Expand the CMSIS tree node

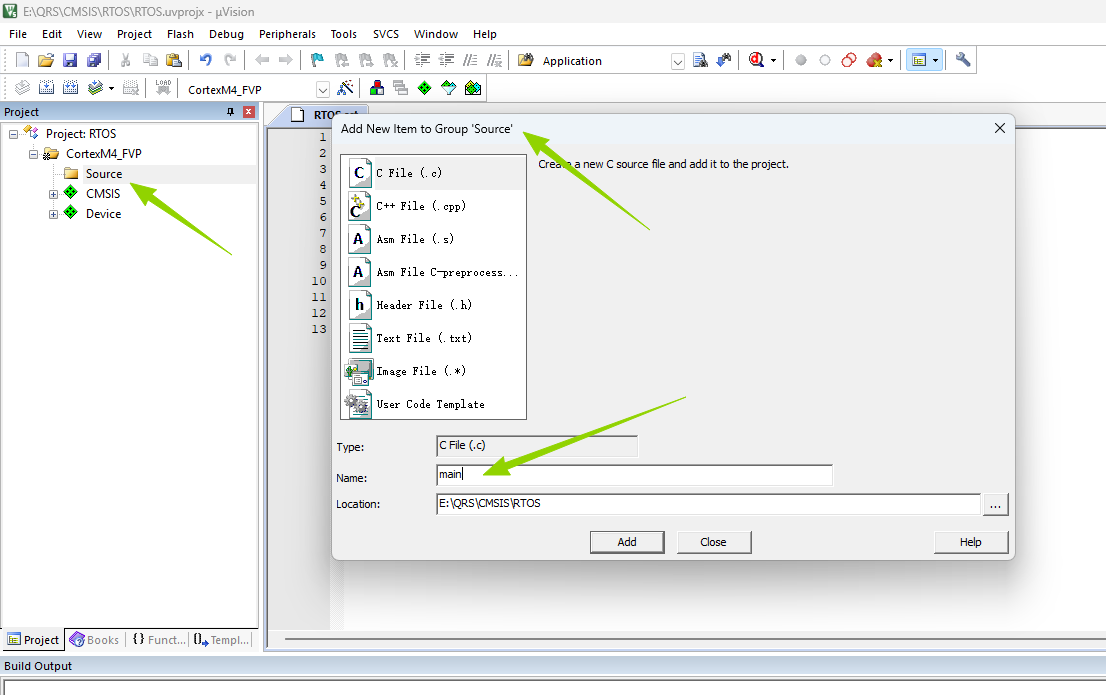click(x=53, y=194)
